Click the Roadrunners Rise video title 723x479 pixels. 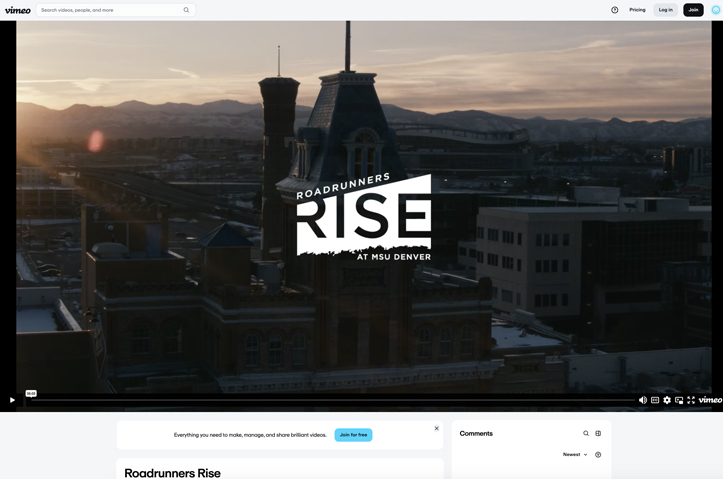click(172, 473)
